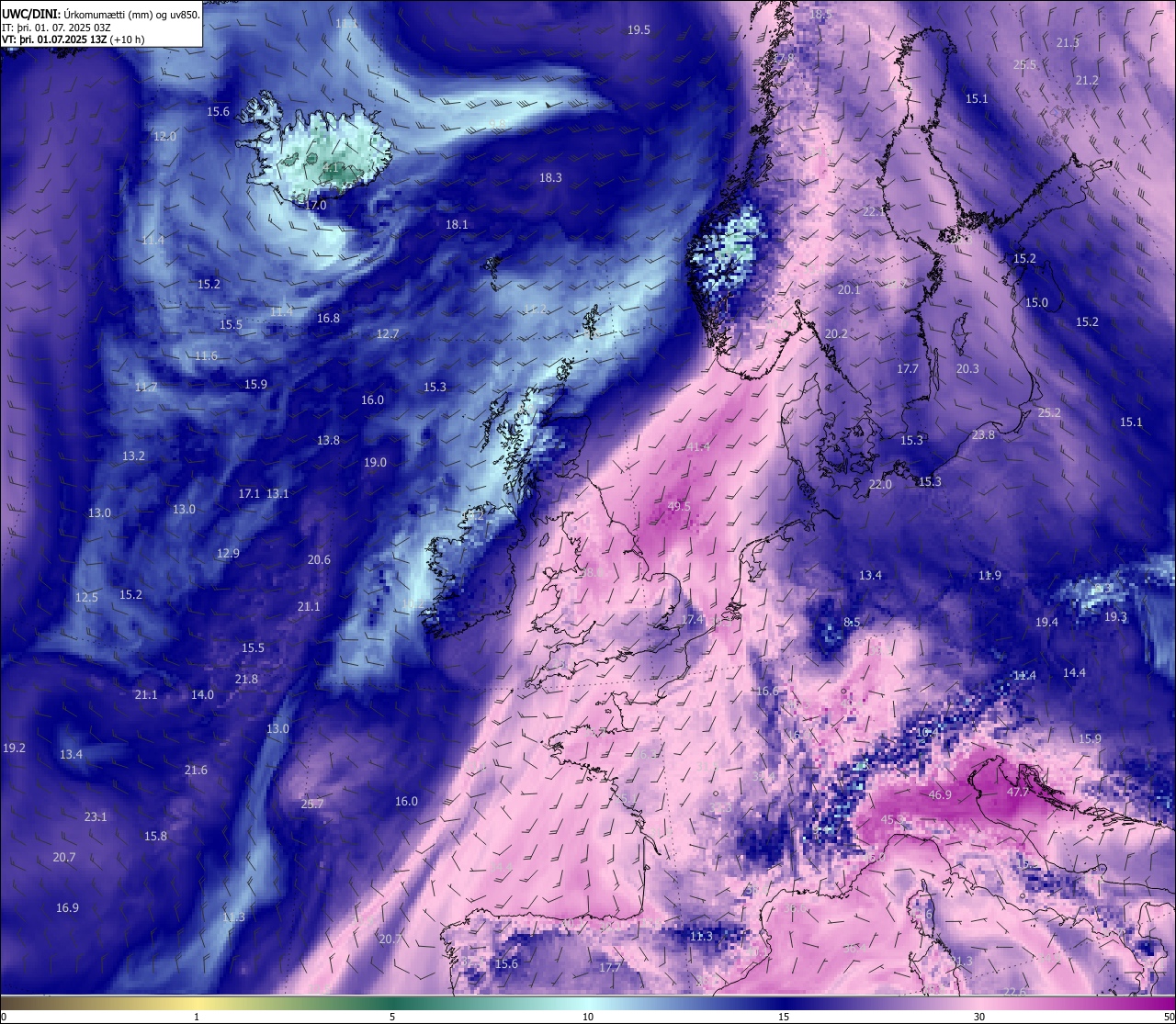Click the 12.9 value on the map

(228, 553)
